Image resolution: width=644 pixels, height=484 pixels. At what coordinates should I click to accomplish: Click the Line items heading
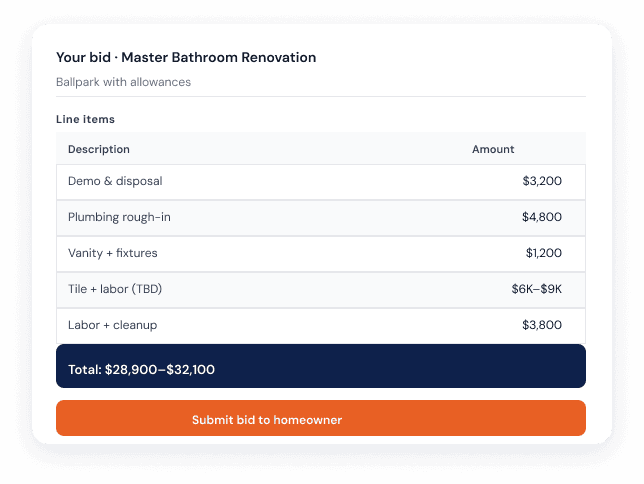(x=85, y=119)
